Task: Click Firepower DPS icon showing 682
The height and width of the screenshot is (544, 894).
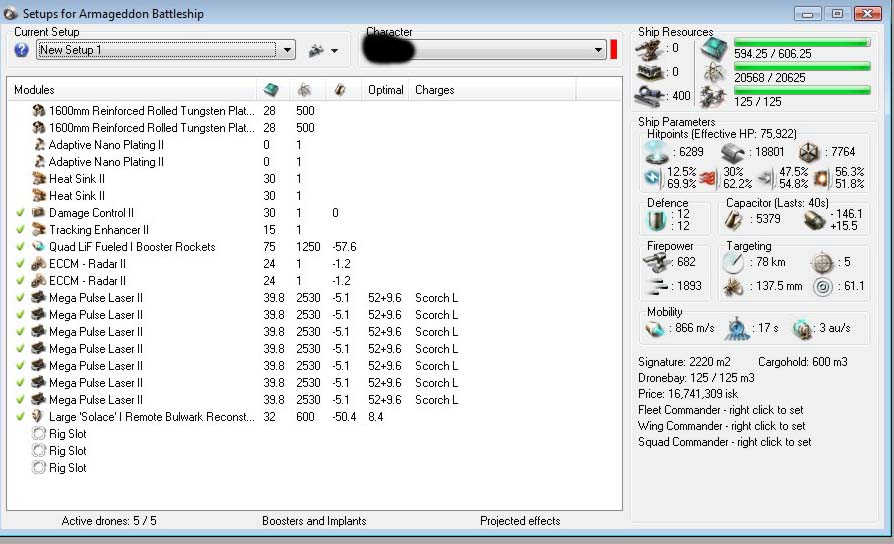Action: [x=657, y=263]
